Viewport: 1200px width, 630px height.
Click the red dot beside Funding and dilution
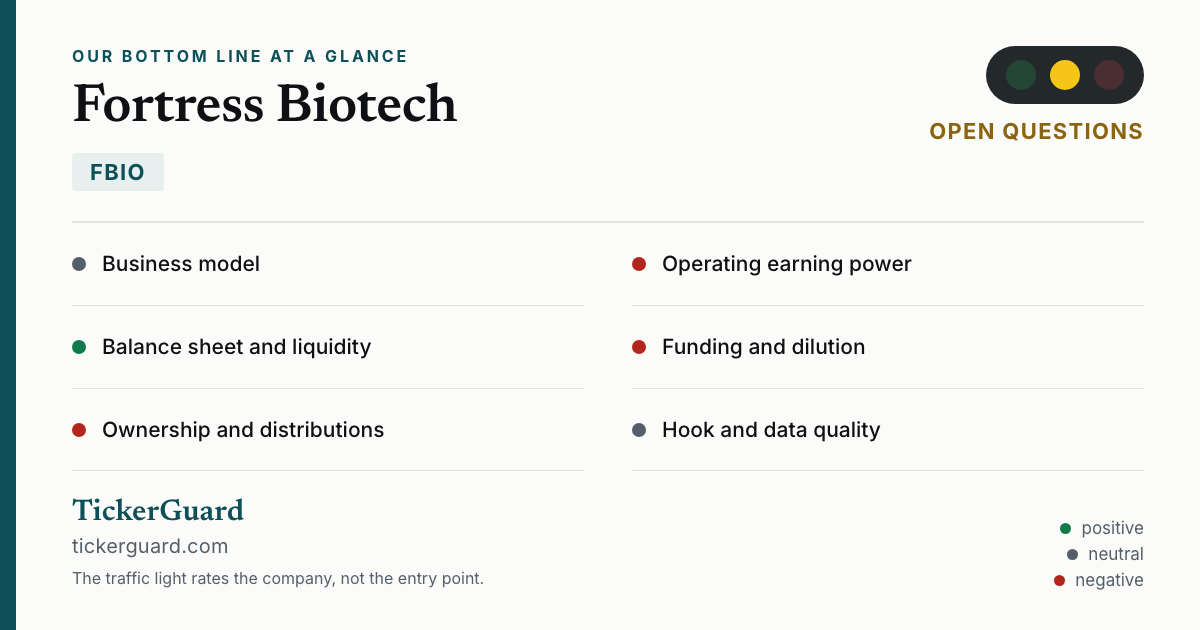639,347
